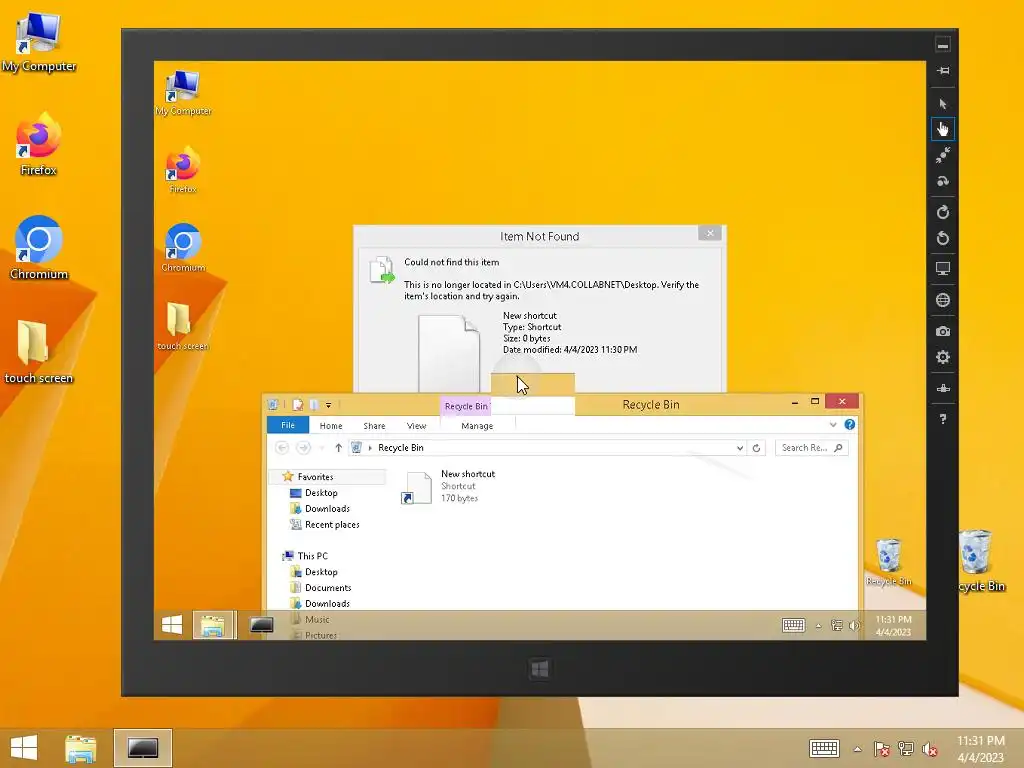Select the mouse pointer mode in simulator toolbar
The image size is (1024, 768).
tap(942, 104)
